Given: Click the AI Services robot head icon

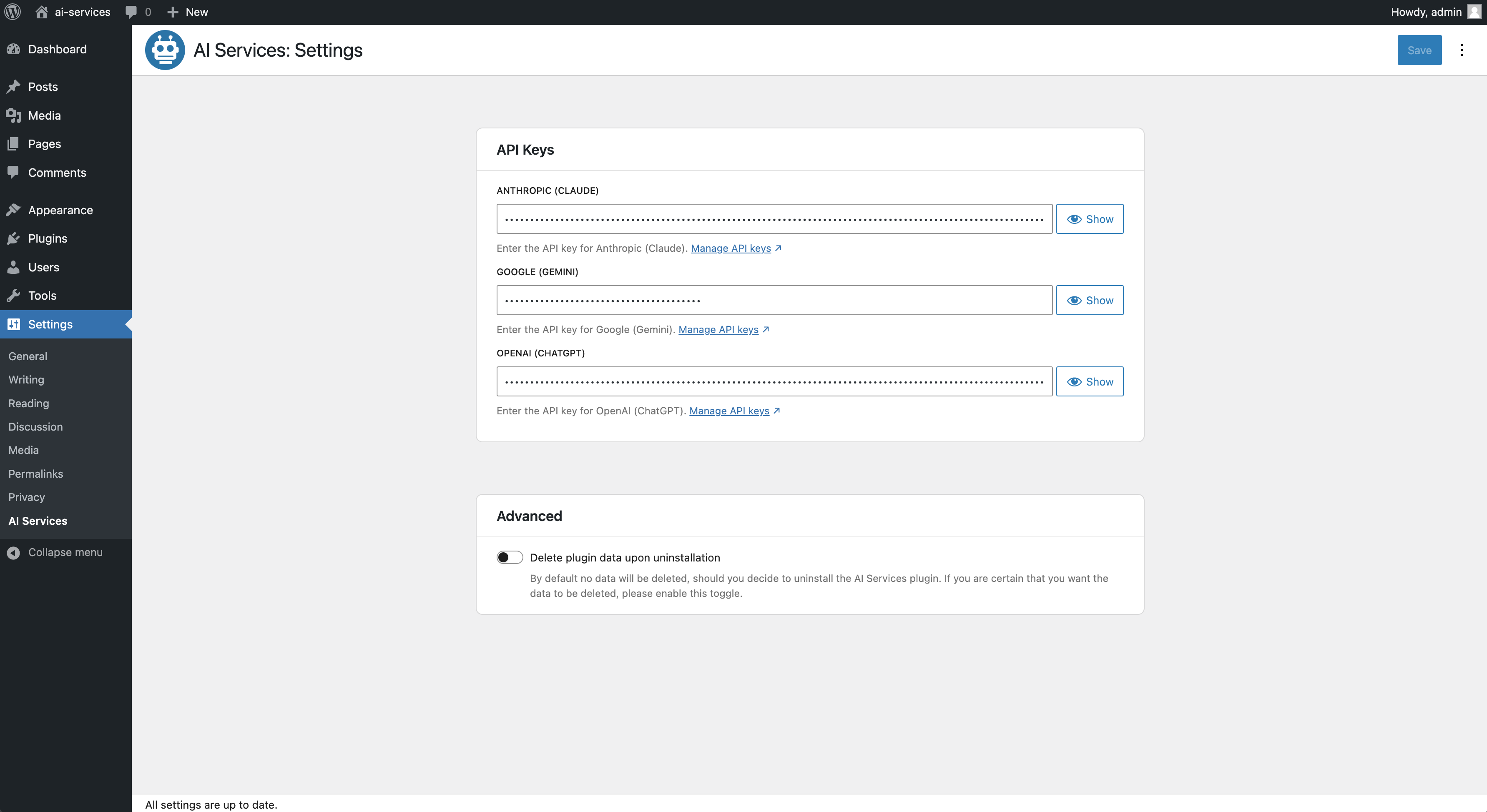Looking at the screenshot, I should (x=165, y=49).
